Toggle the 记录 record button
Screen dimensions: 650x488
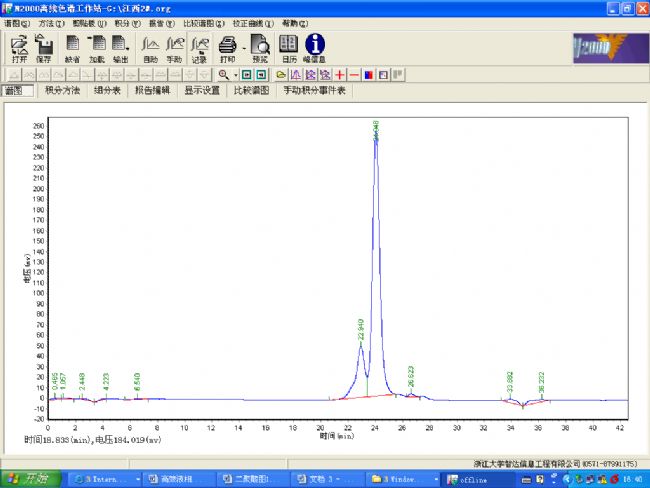click(200, 47)
